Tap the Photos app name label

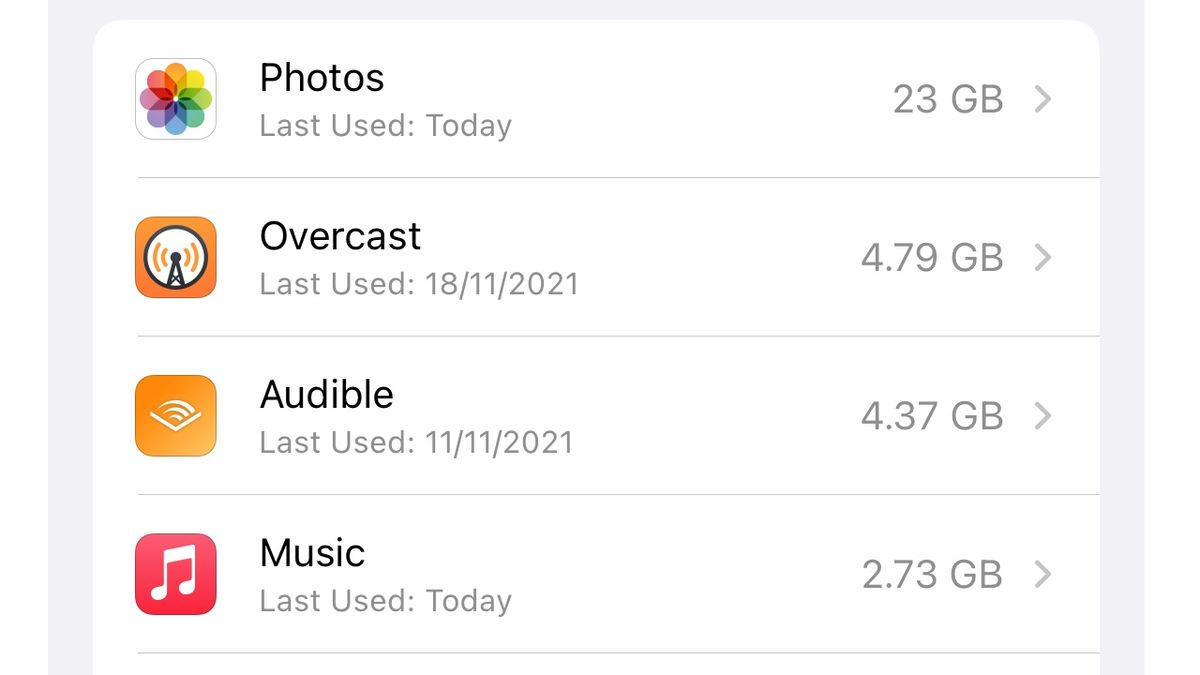(322, 77)
